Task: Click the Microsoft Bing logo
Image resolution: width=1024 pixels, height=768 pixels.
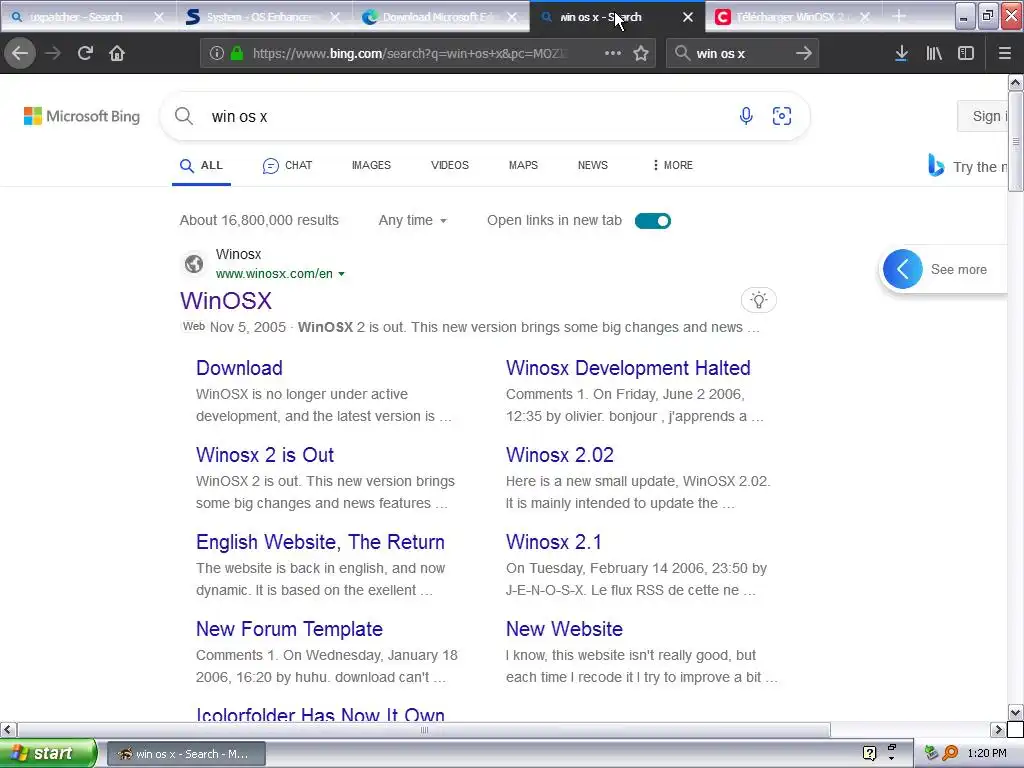Action: (x=82, y=116)
